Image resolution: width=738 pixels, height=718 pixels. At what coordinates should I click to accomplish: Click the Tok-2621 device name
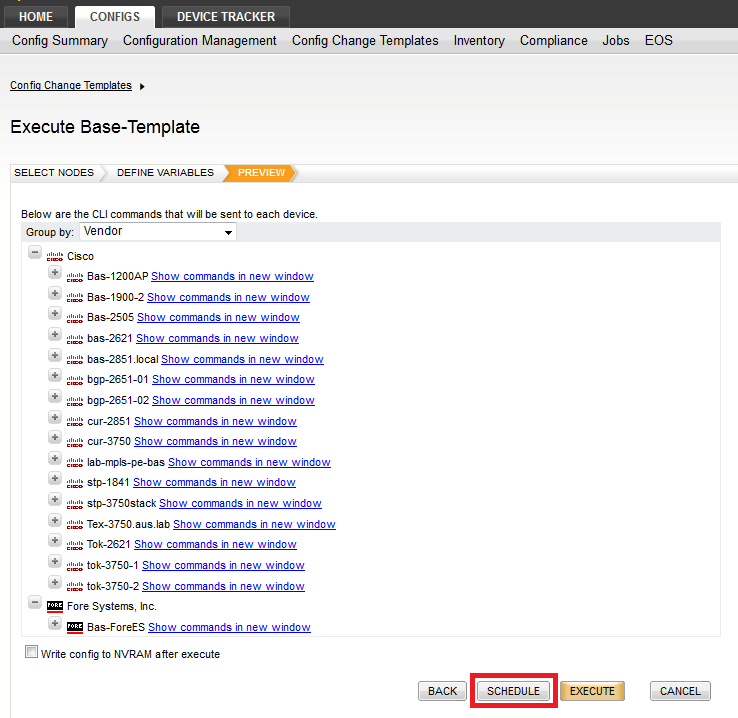click(x=109, y=544)
